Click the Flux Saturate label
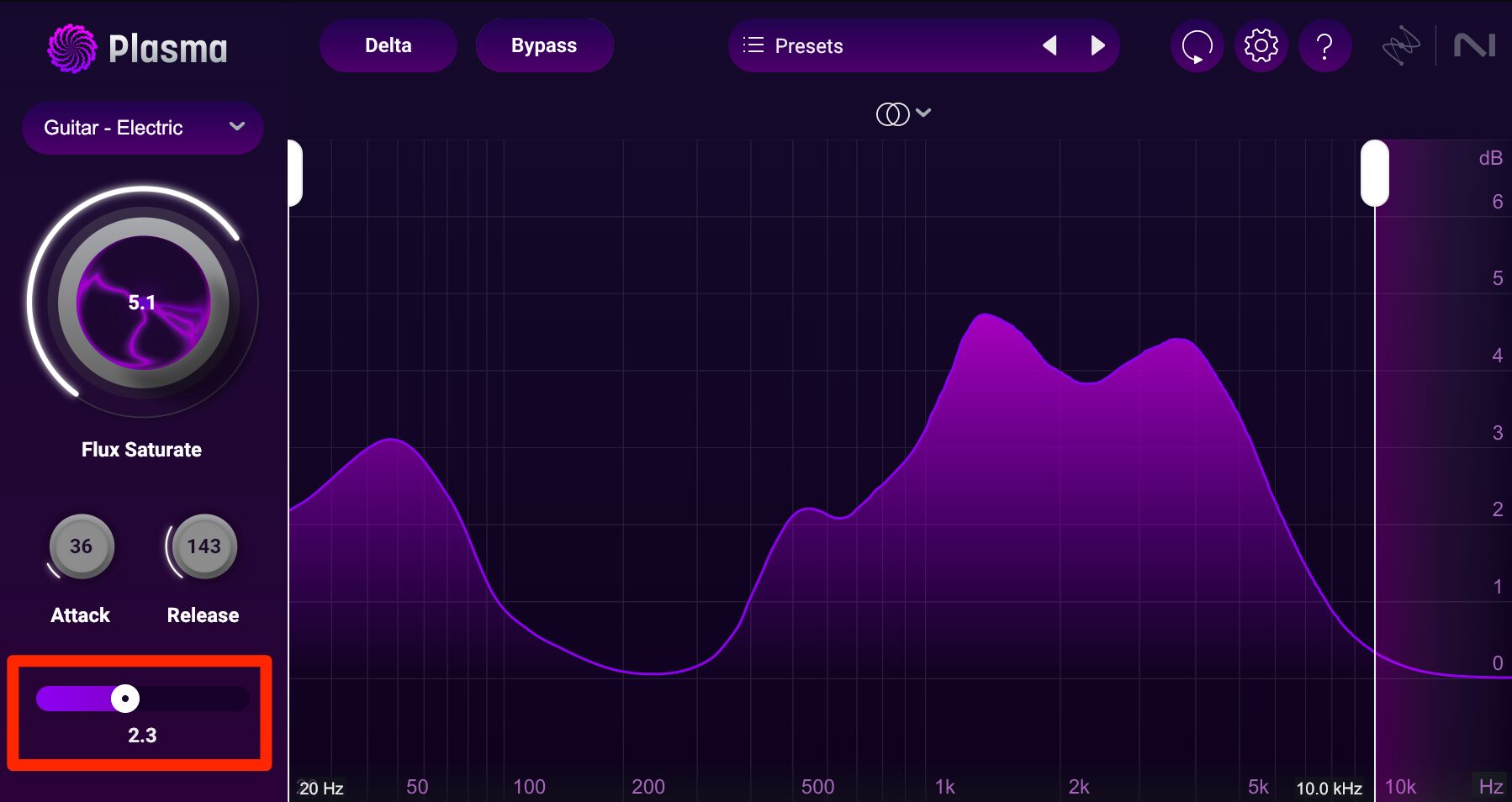This screenshot has height=802, width=1512. (141, 450)
